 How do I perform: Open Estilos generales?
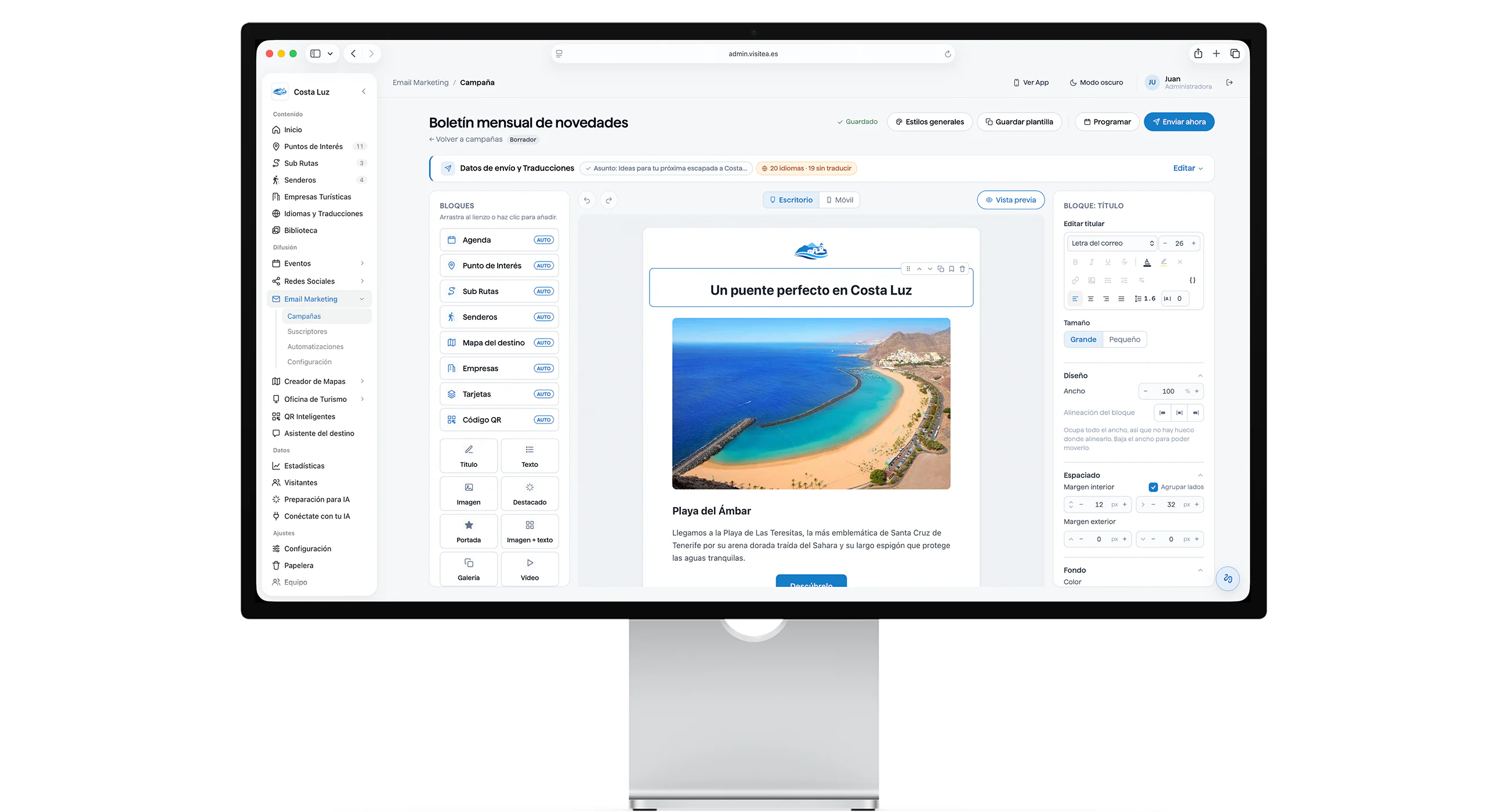pos(930,122)
